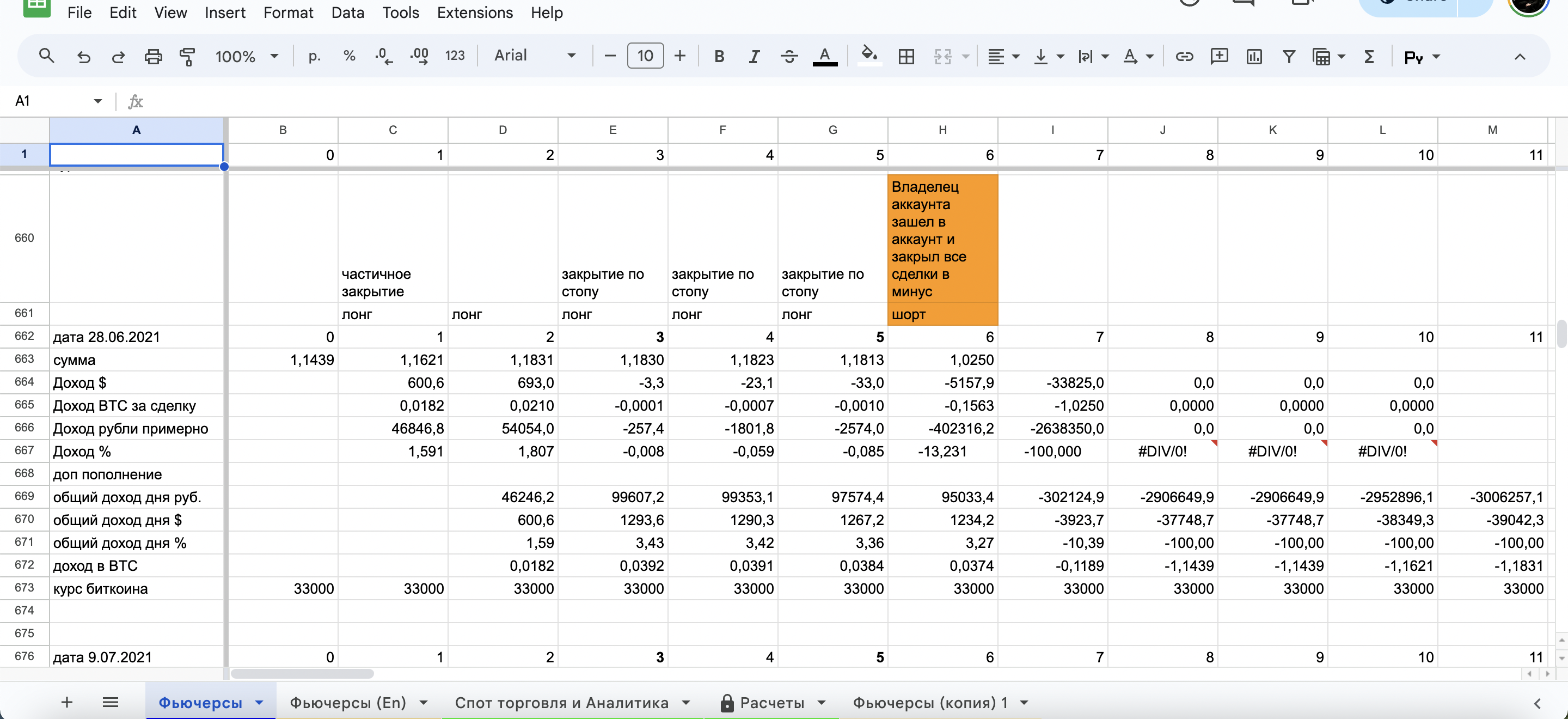Screen dimensions: 1568x719
Task: Click the horizontal scrollbar thumb
Action: [302, 673]
